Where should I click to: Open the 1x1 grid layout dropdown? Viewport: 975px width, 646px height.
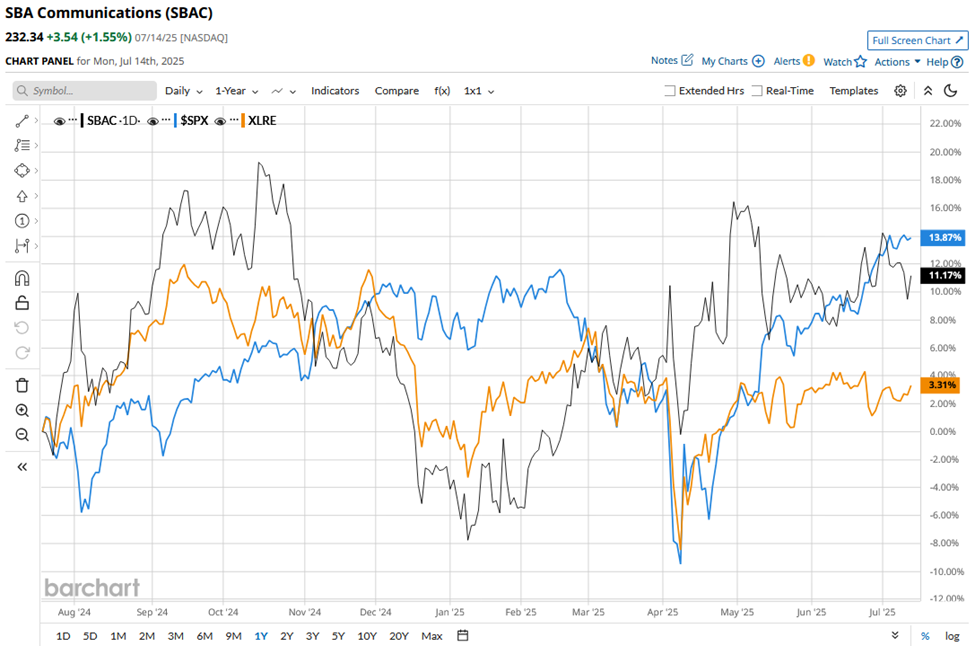pos(479,91)
